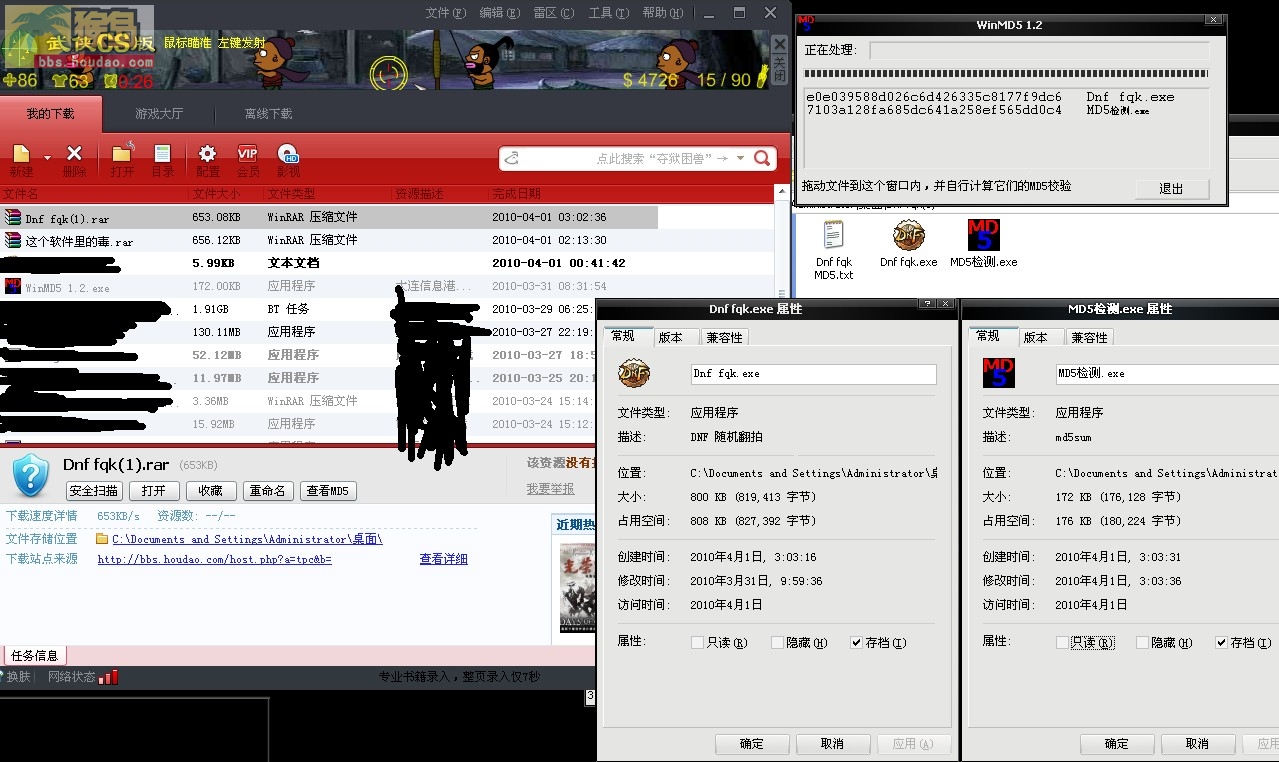
Task: Toggle 隐藏 checkbox in Dnf fqk.exe properties
Action: pos(777,643)
